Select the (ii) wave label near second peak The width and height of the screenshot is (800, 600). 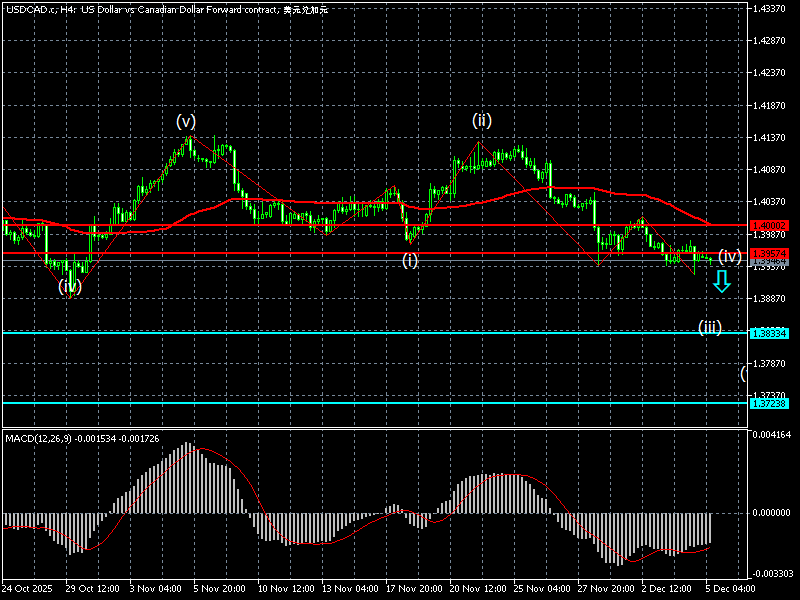482,121
